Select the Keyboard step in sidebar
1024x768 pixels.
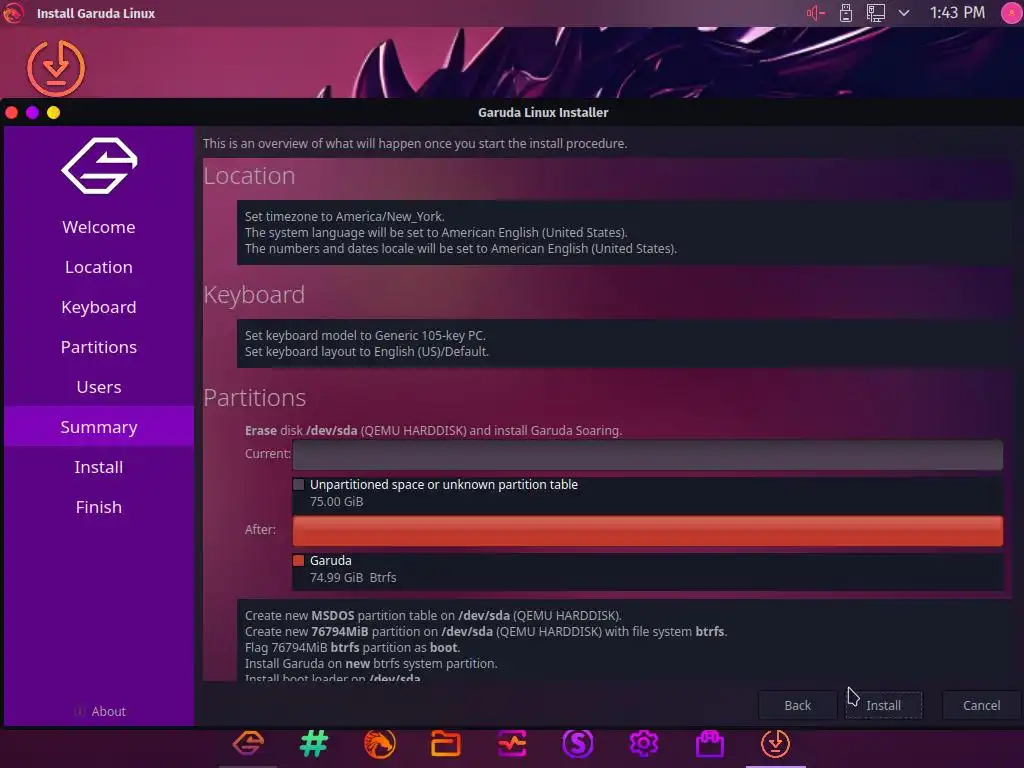coord(99,307)
